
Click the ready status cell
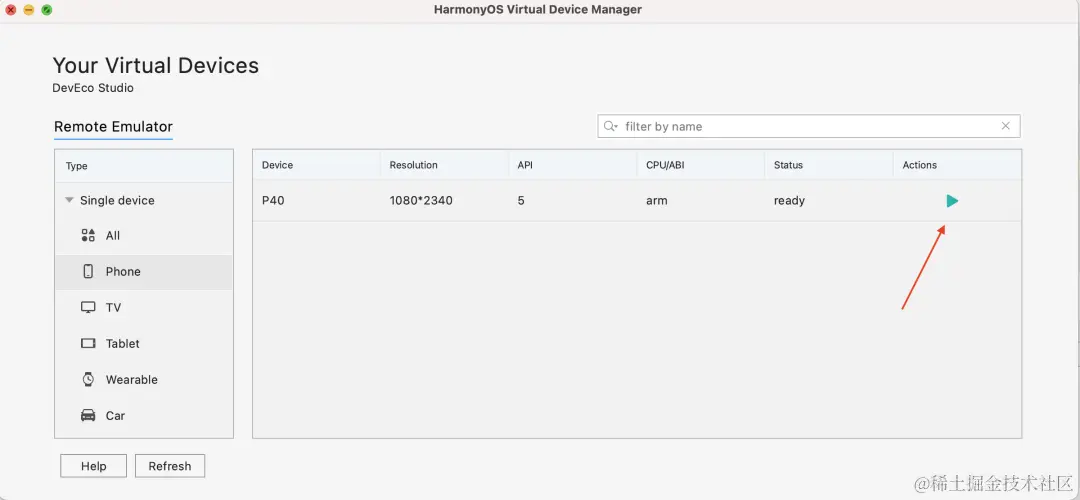[829, 201]
